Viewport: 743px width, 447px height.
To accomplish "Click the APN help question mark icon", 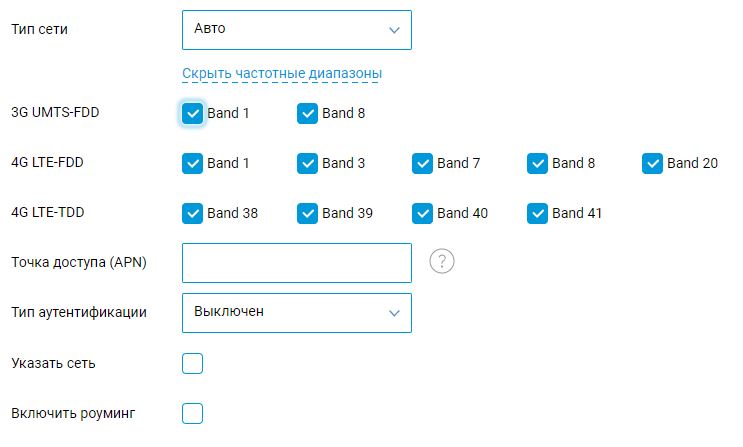I will pos(442,261).
